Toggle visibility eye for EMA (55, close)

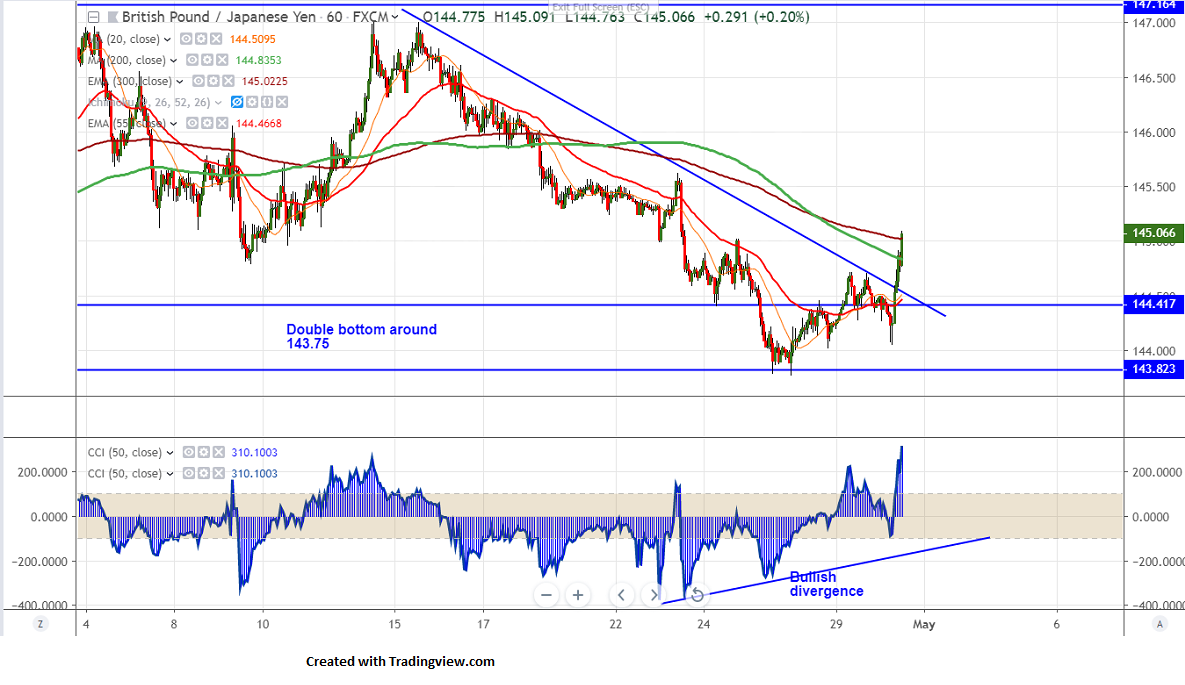point(192,123)
